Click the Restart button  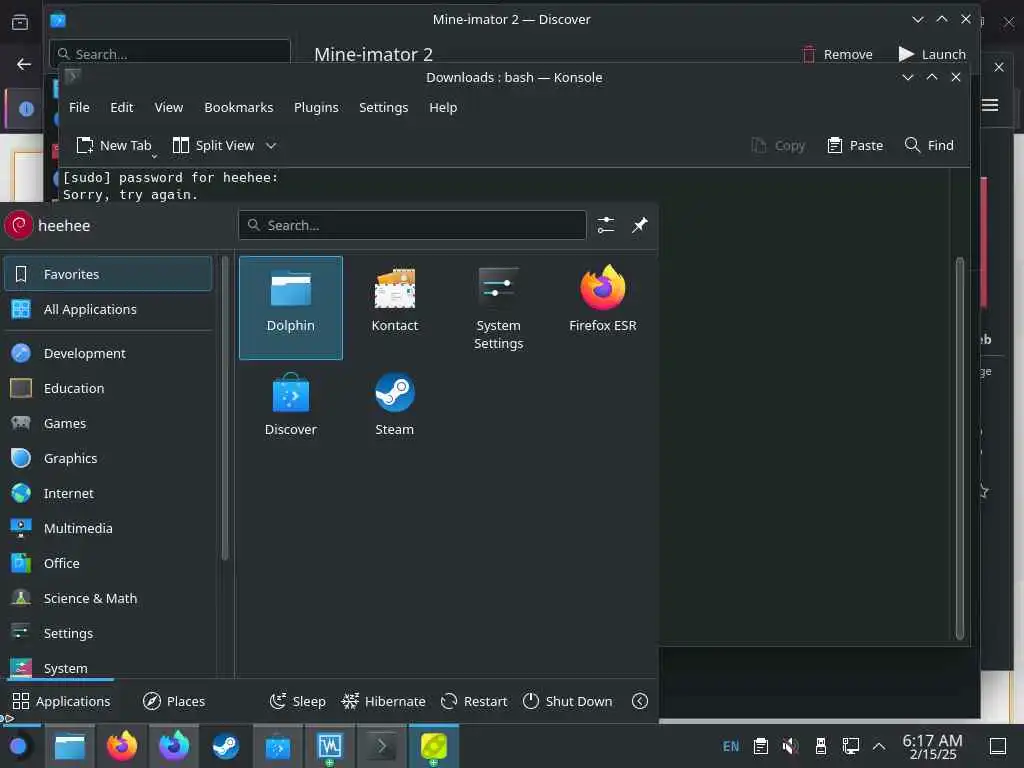[x=474, y=701]
